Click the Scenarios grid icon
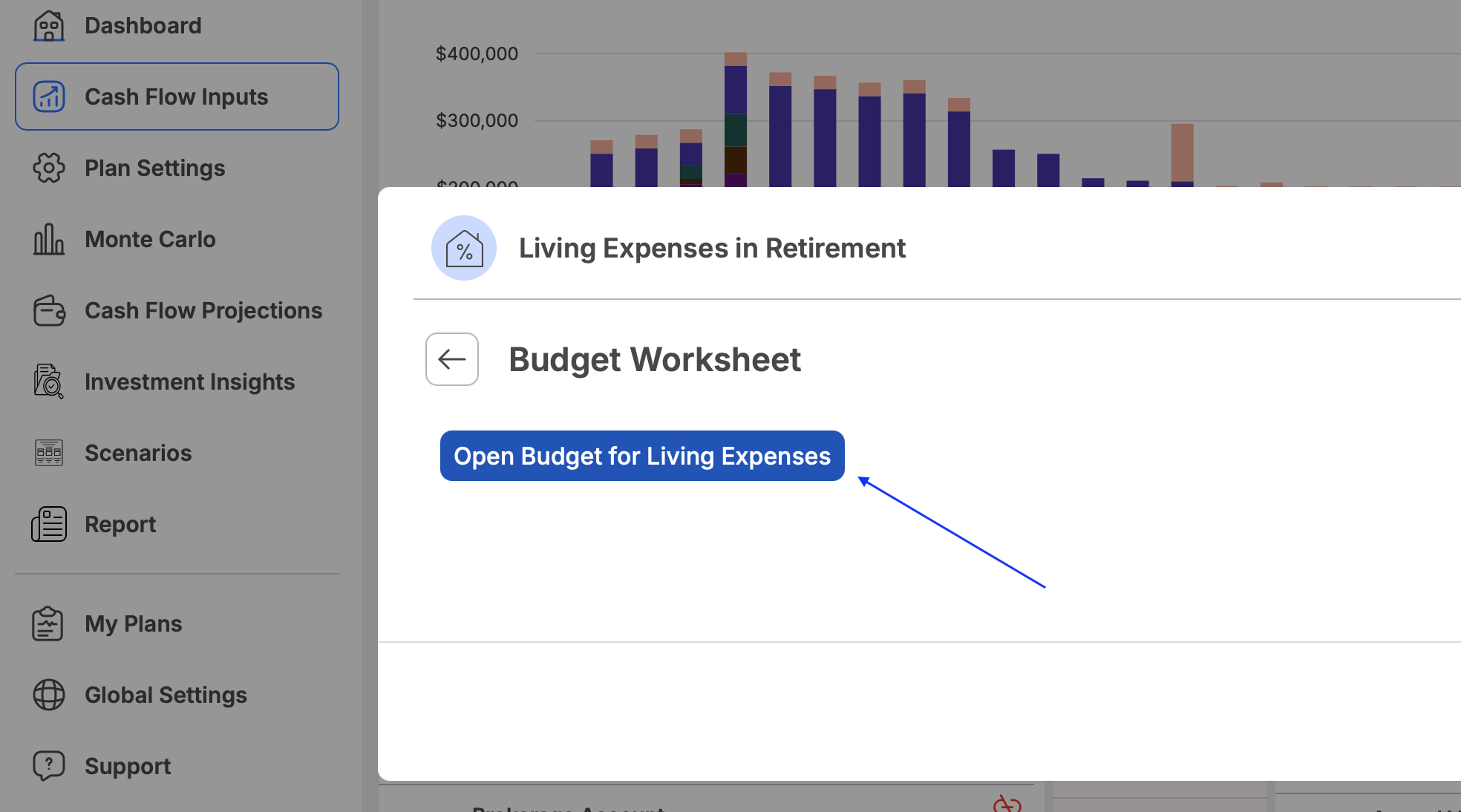1461x812 pixels. click(49, 453)
